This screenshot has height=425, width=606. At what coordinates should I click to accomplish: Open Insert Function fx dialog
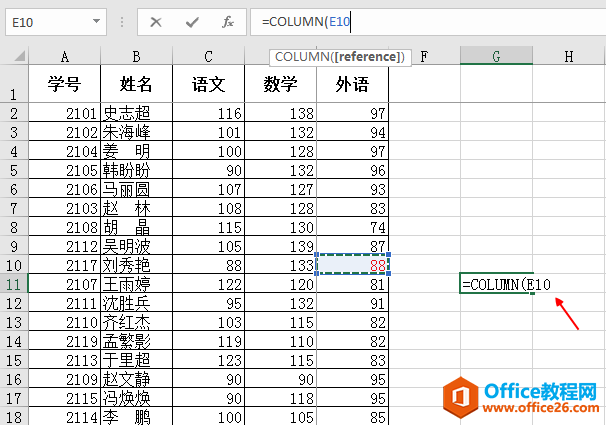227,21
